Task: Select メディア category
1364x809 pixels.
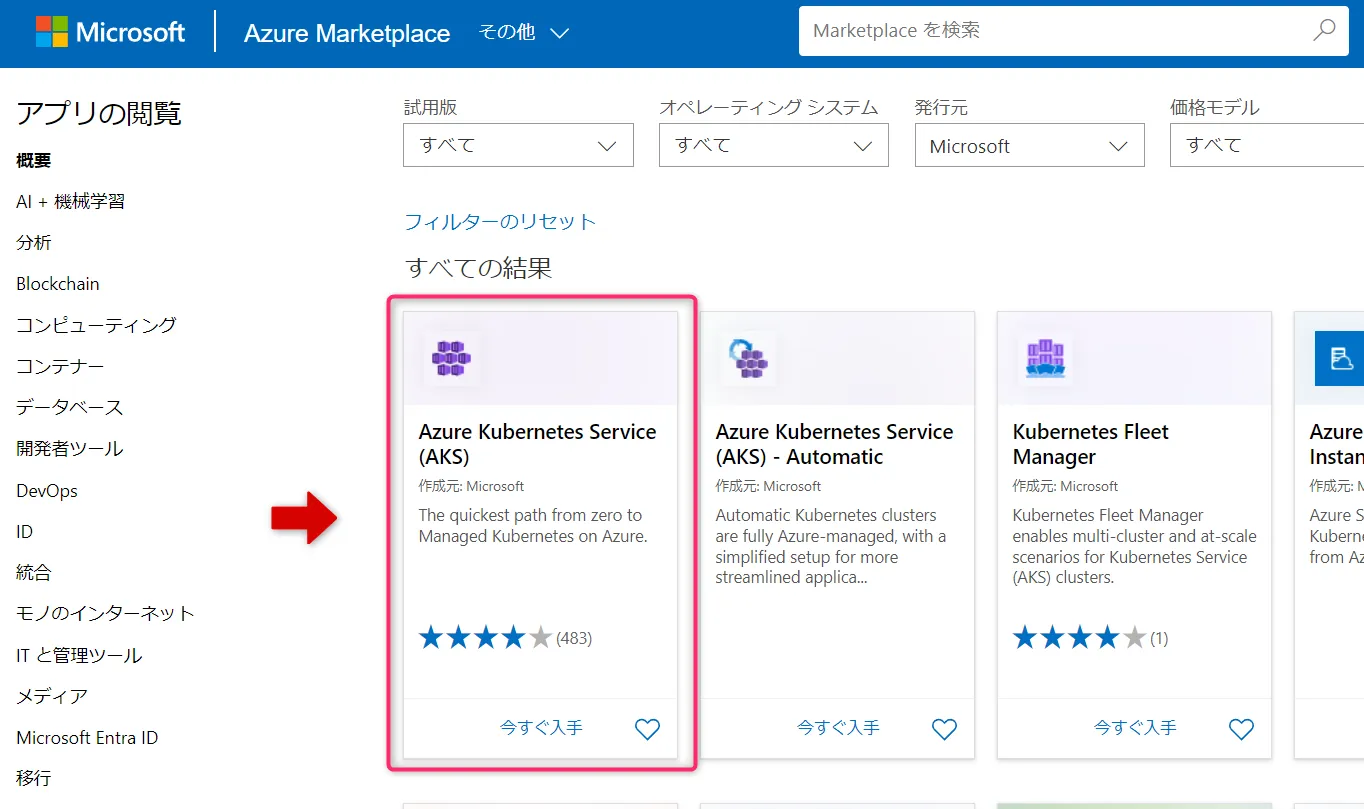Action: pos(52,696)
